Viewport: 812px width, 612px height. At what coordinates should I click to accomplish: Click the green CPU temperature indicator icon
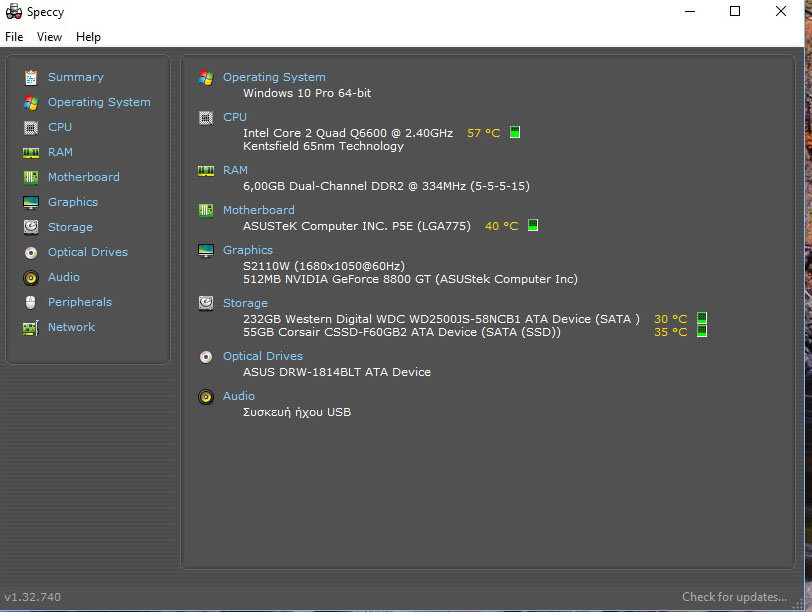(515, 132)
